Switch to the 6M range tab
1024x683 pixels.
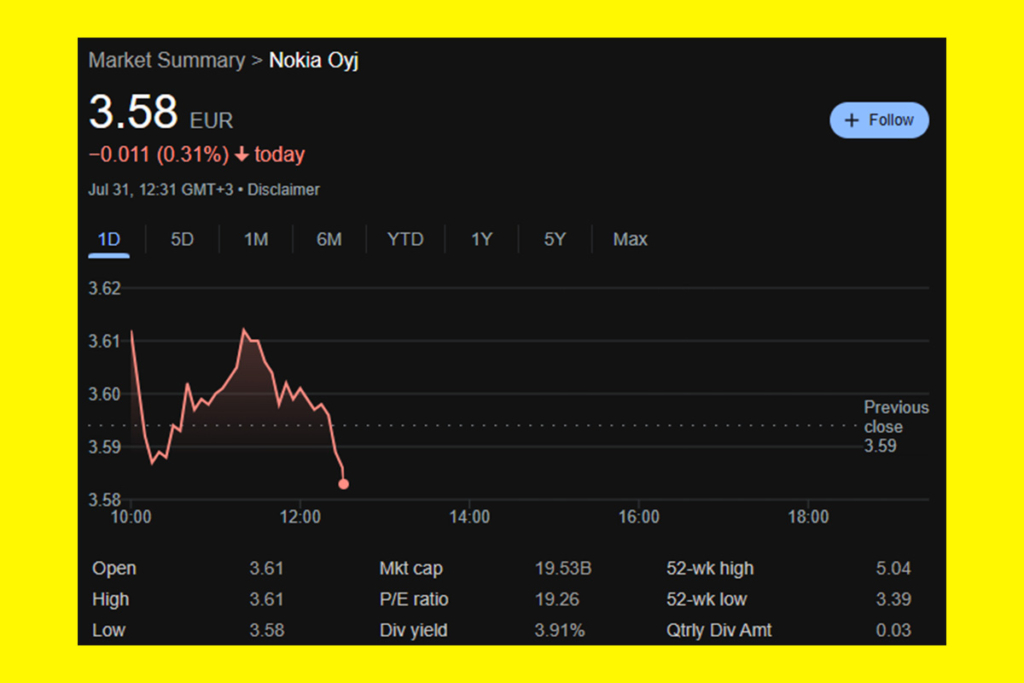pos(329,239)
